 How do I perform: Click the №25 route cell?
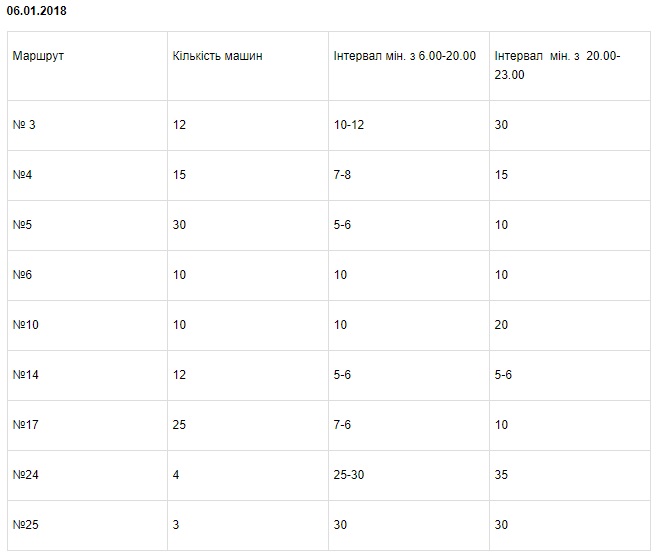[27, 525]
